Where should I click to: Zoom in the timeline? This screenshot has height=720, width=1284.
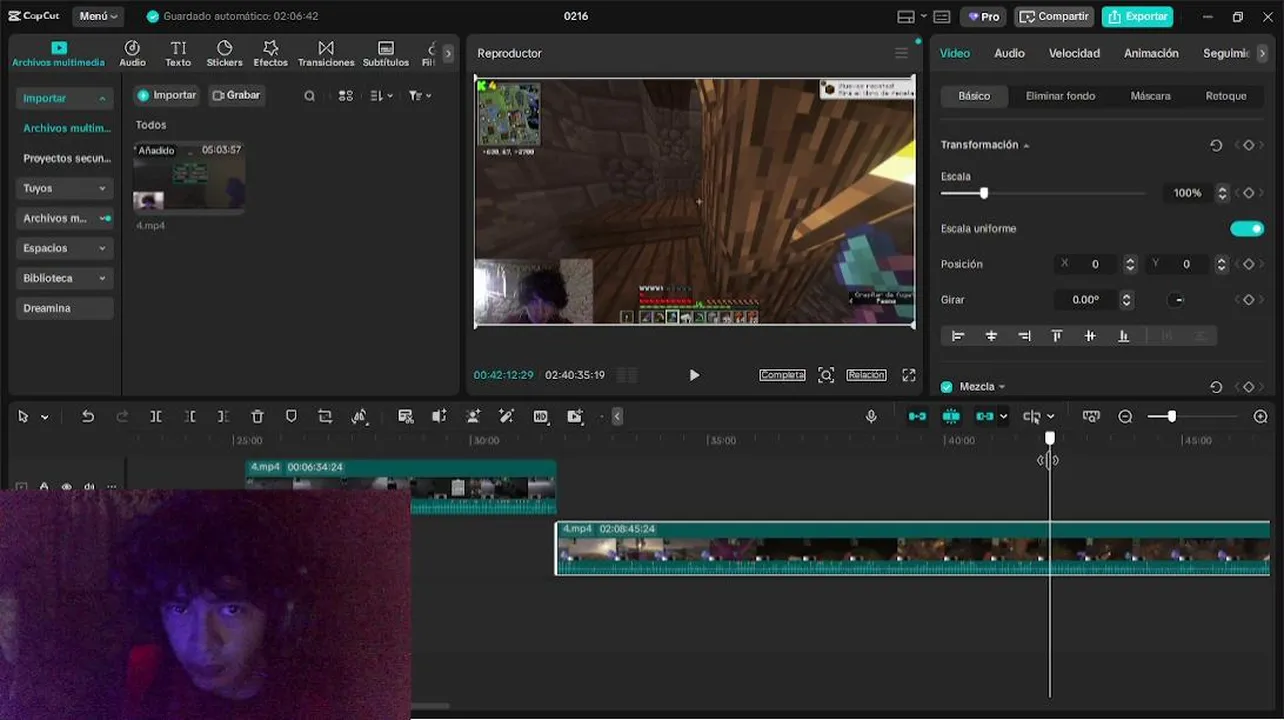pos(1261,416)
